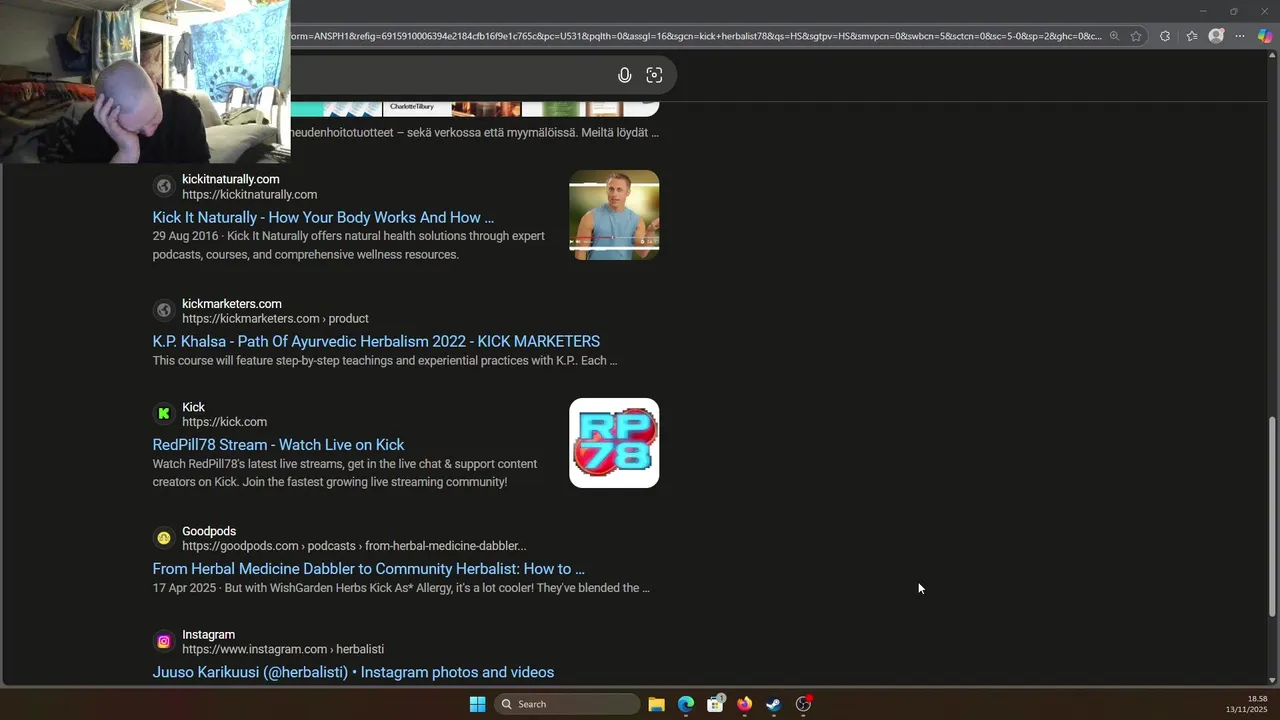The image size is (1280, 720).
Task: Open K.P. Khalsa Ayurvedic Herbalism link
Action: pos(376,341)
